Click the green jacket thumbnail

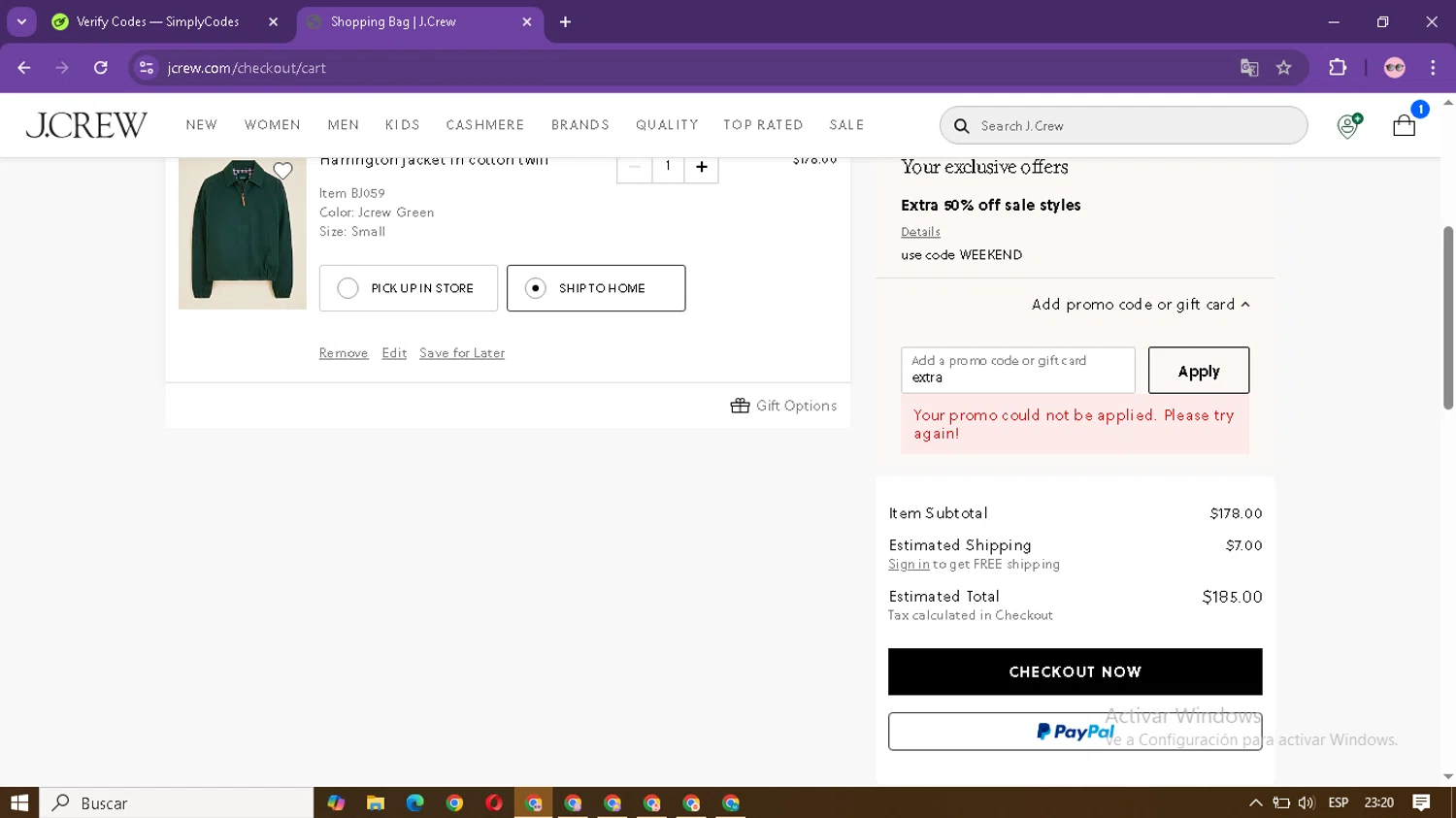tap(243, 233)
